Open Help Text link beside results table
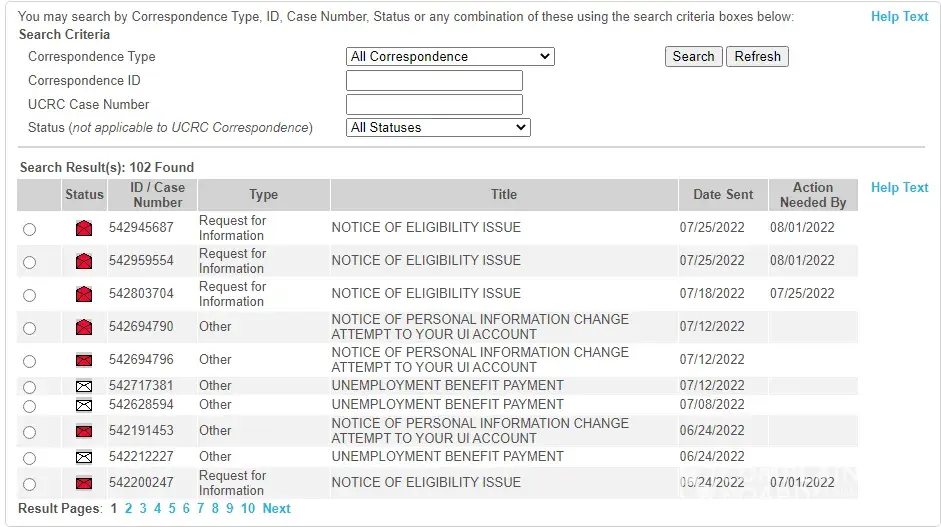This screenshot has width=941, height=527. [899, 188]
